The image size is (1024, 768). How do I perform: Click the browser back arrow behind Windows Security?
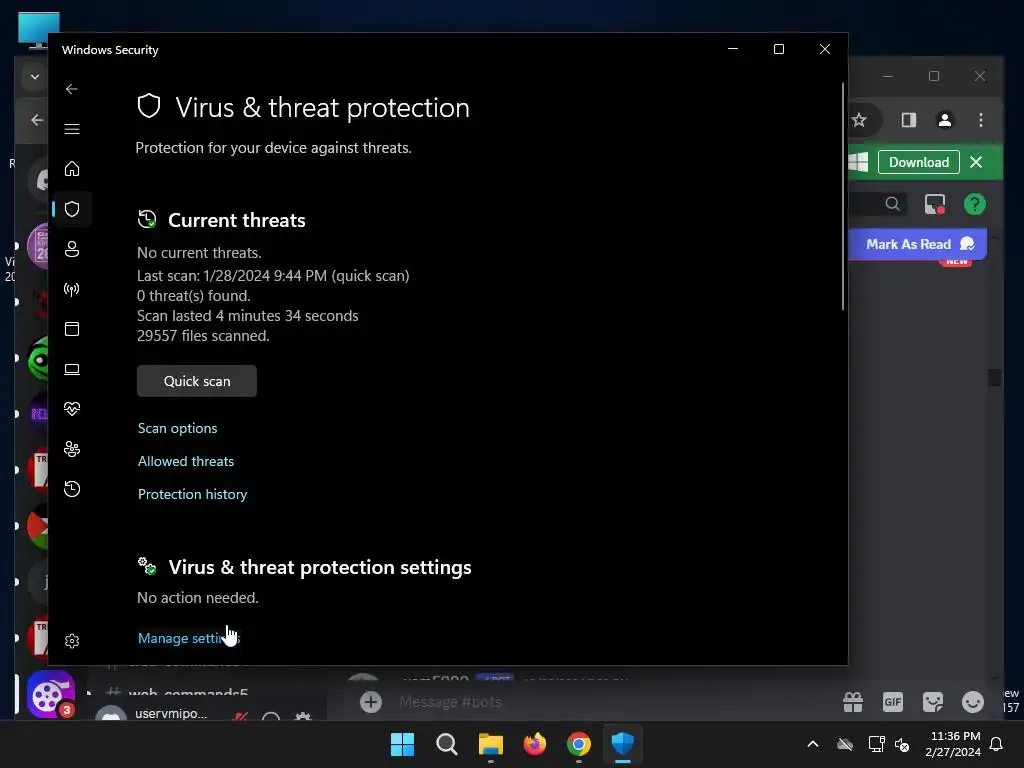[37, 120]
